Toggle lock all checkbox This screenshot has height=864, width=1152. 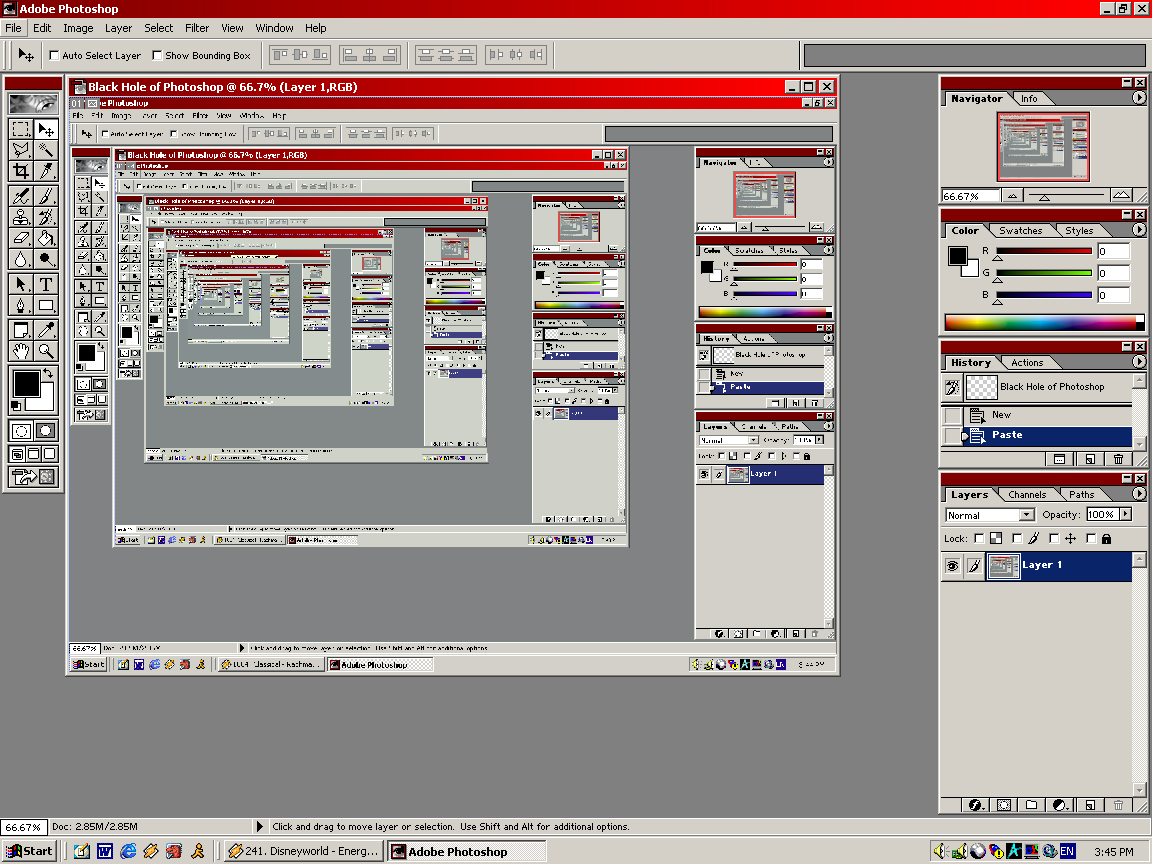(x=1090, y=539)
